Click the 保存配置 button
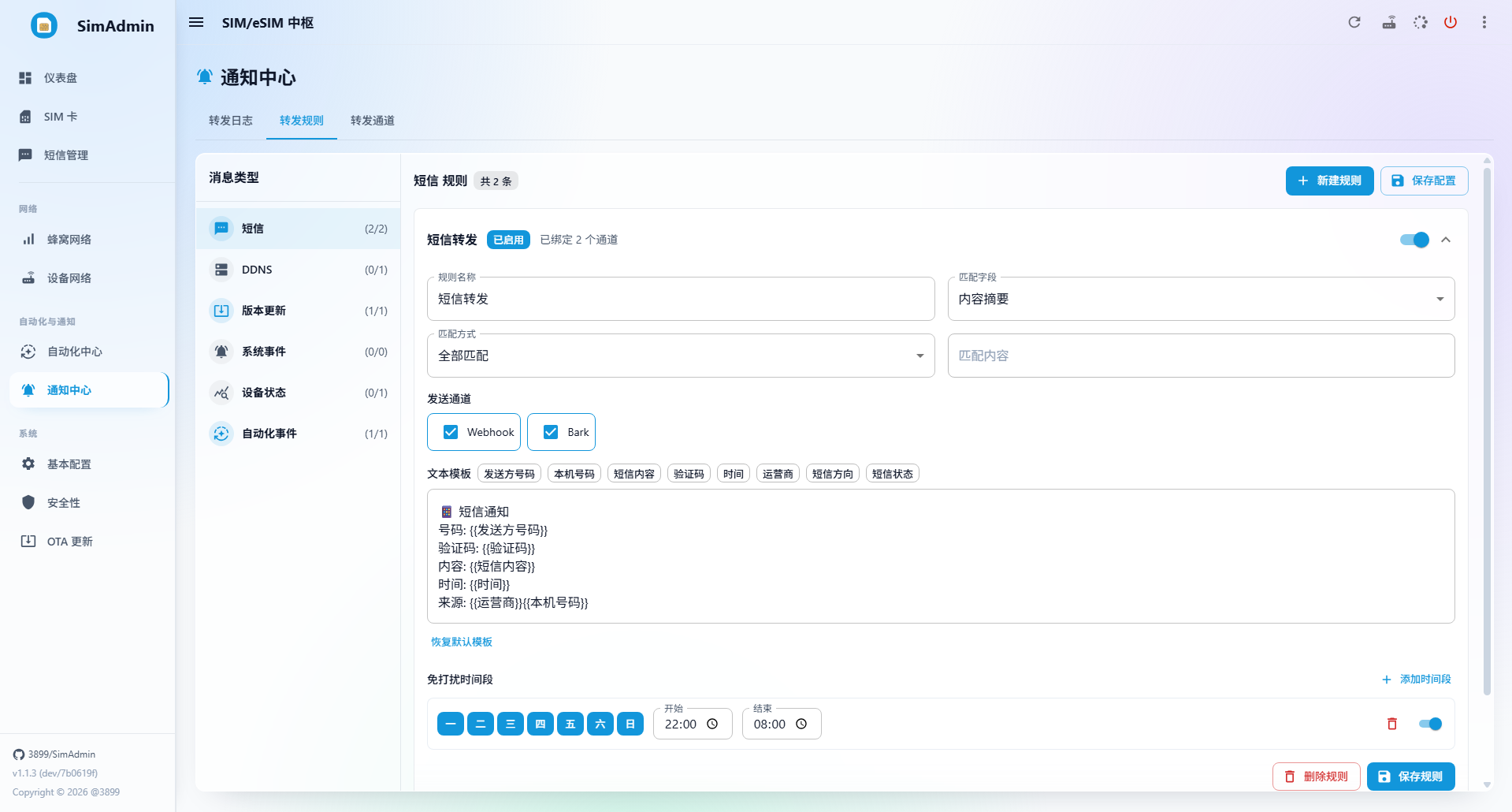Screen dimensions: 1512x812 [1424, 181]
